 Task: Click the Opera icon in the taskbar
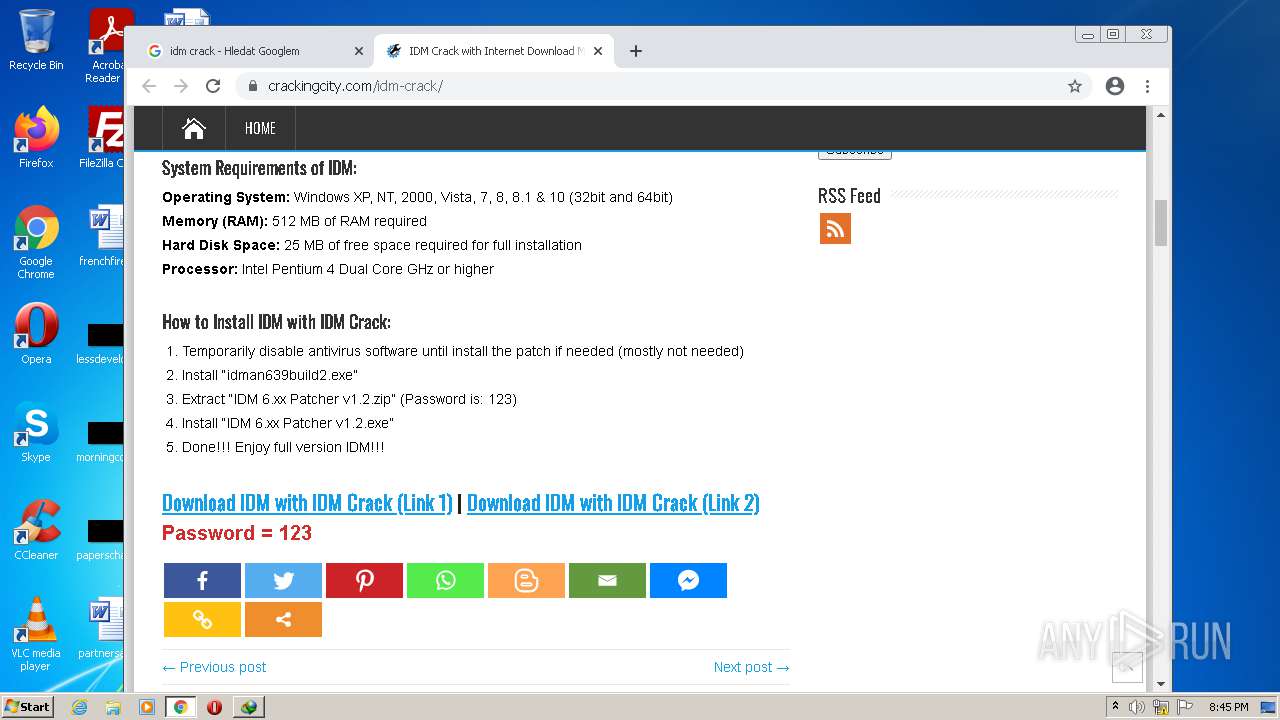[214, 707]
